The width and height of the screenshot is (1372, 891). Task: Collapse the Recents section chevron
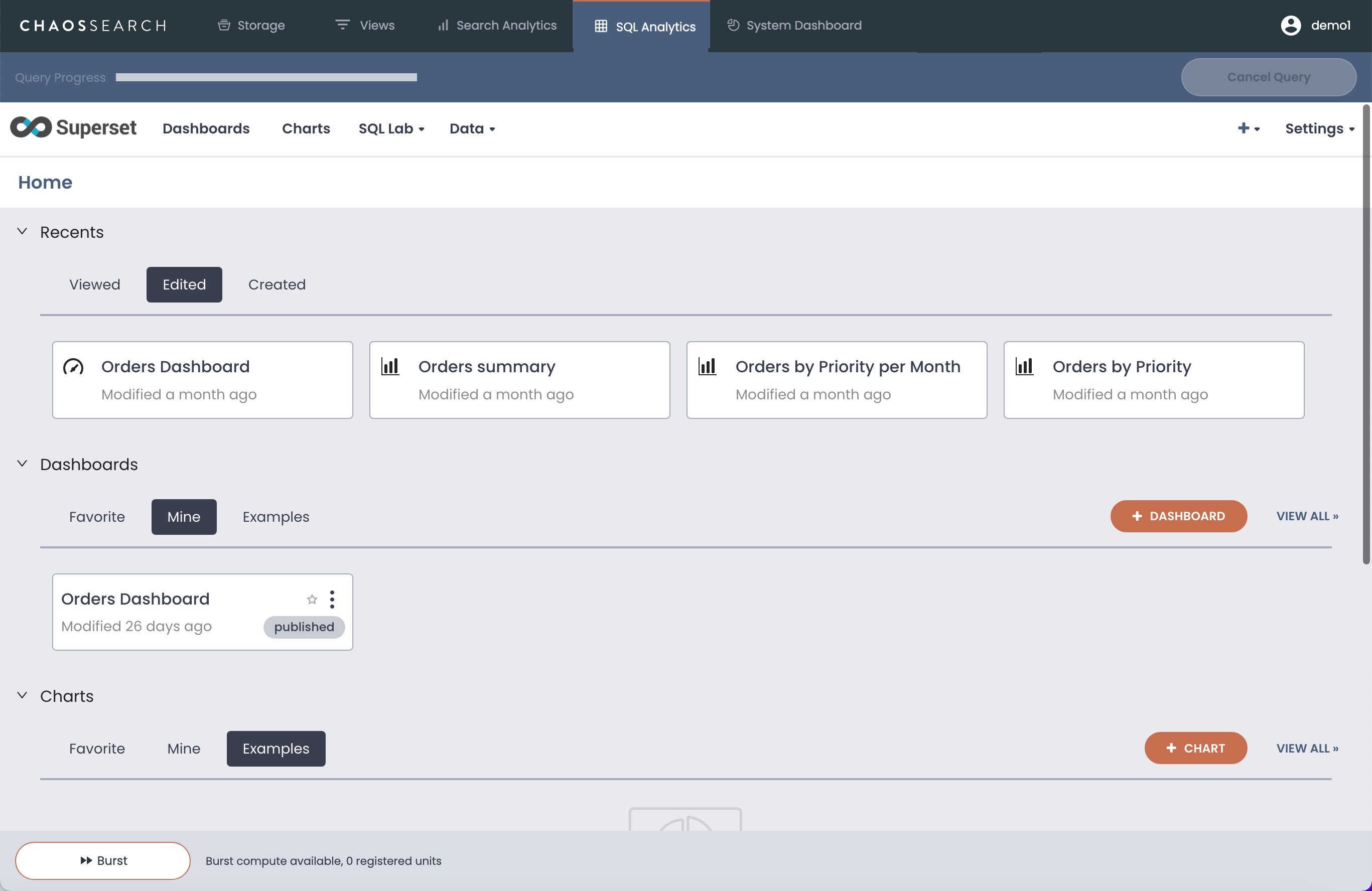[x=22, y=232]
